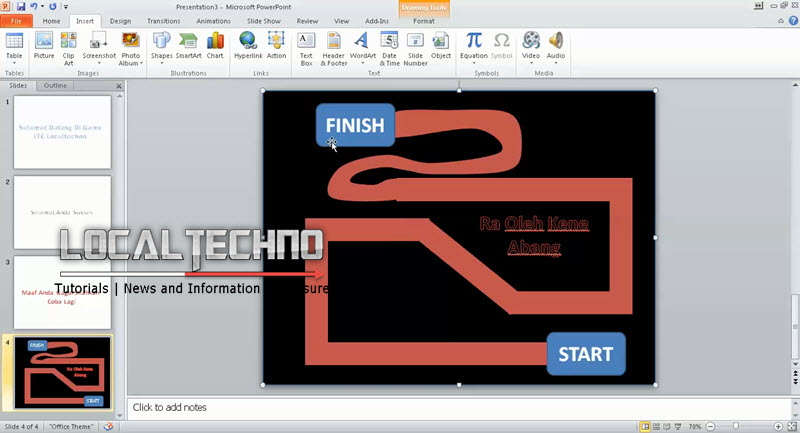The image size is (800, 433).
Task: Click the 70% zoom level
Action: (694, 426)
